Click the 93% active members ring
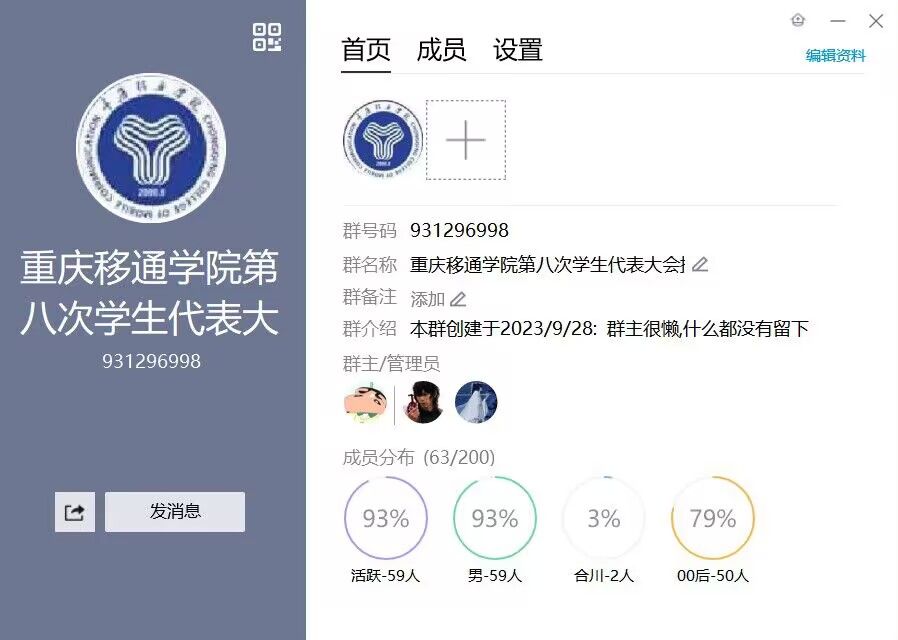 386,518
